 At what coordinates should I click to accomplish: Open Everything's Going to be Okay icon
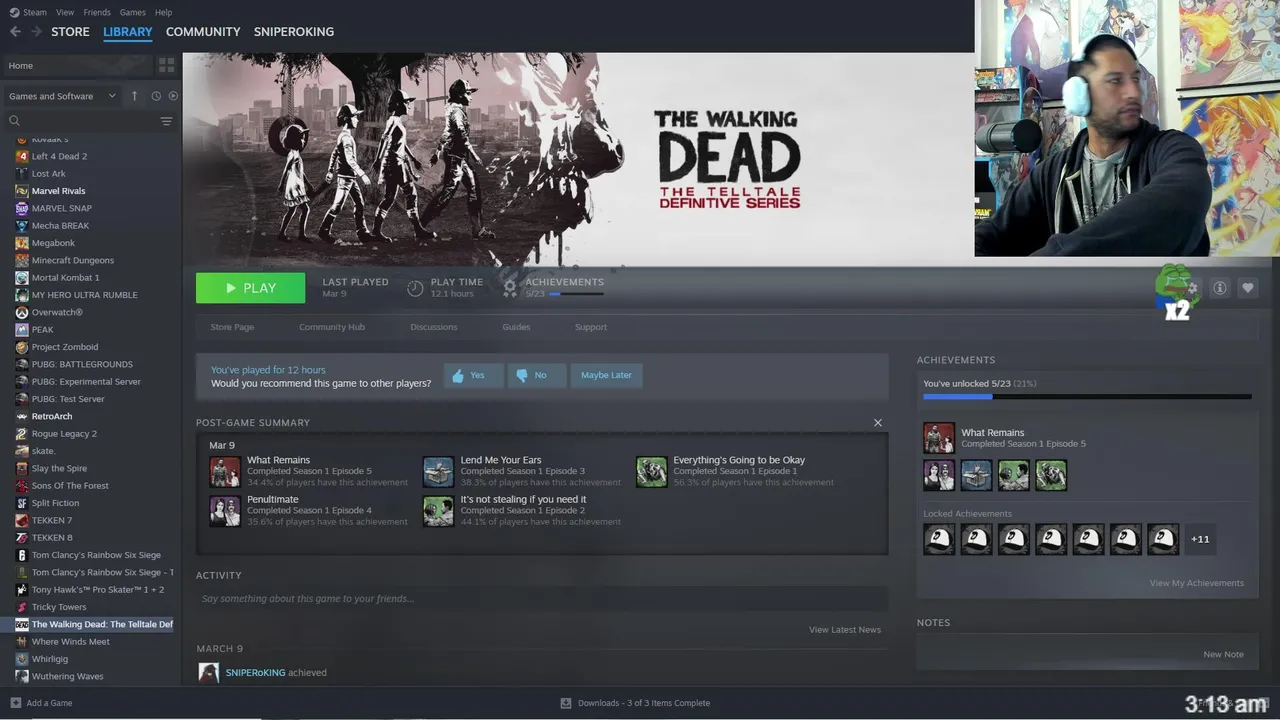click(651, 472)
